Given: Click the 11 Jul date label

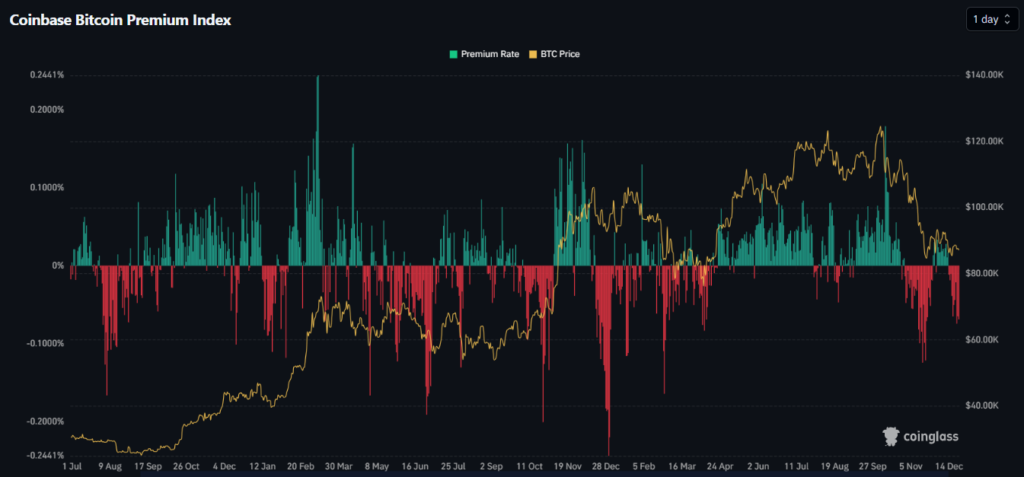Looking at the screenshot, I should tap(796, 467).
